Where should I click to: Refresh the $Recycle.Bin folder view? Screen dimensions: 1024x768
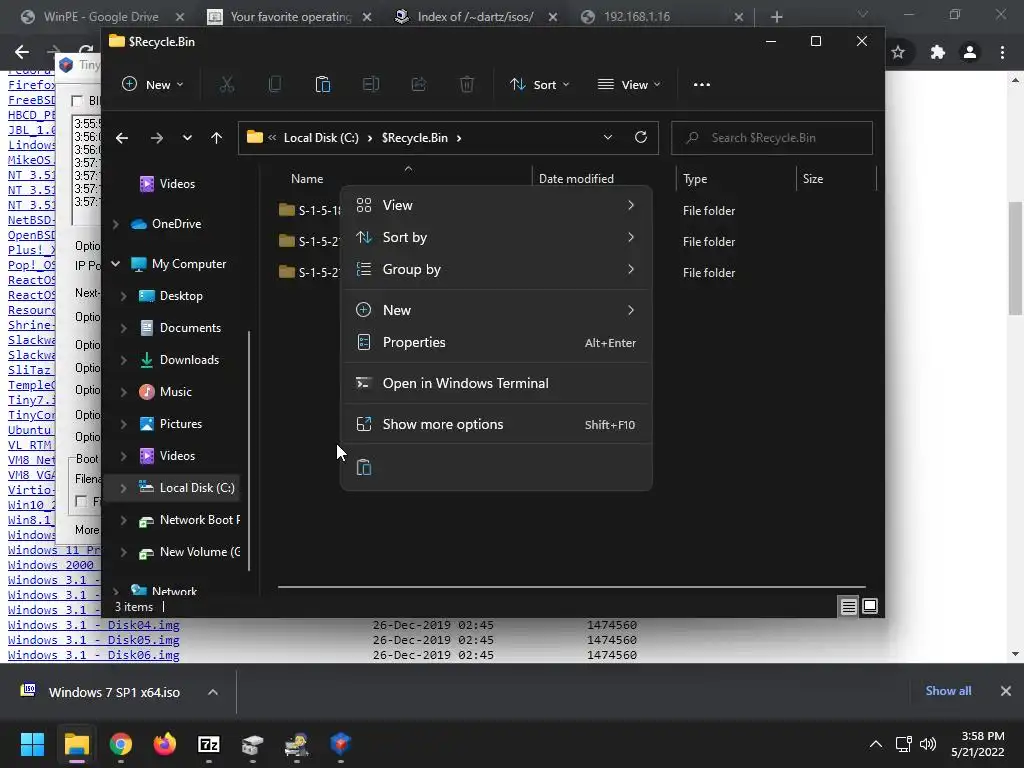point(641,137)
